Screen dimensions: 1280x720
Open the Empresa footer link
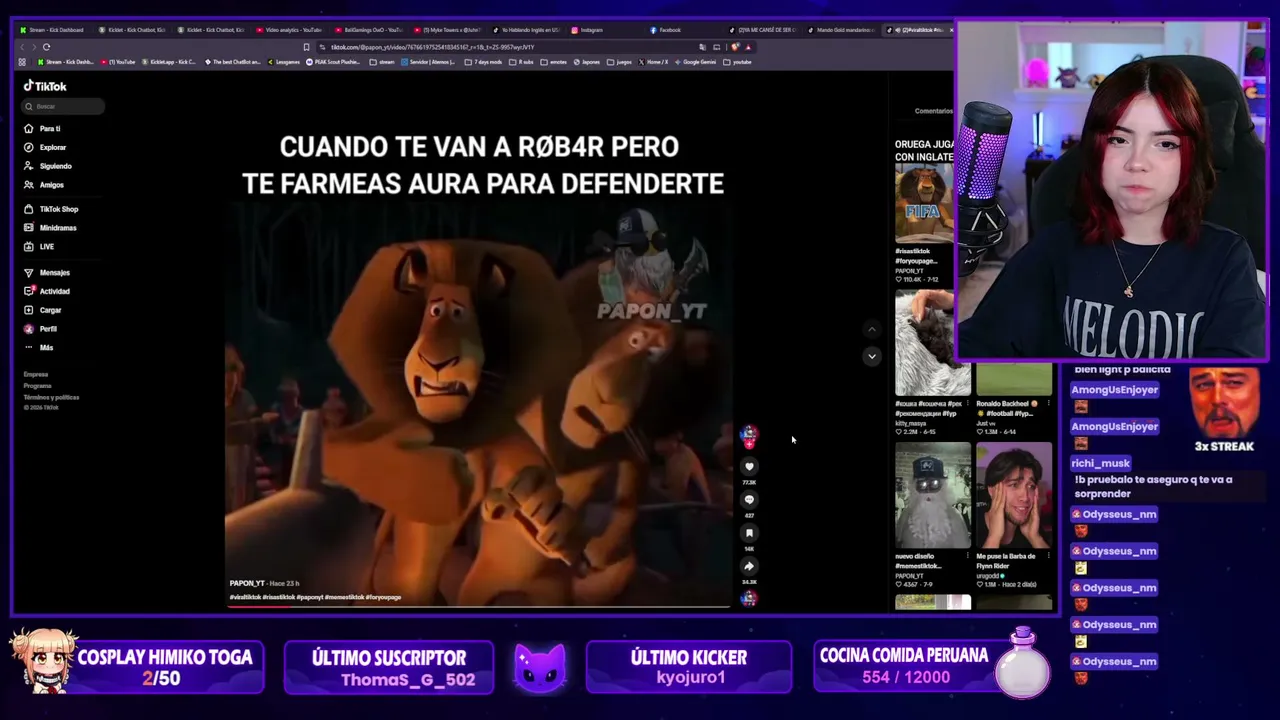(36, 374)
